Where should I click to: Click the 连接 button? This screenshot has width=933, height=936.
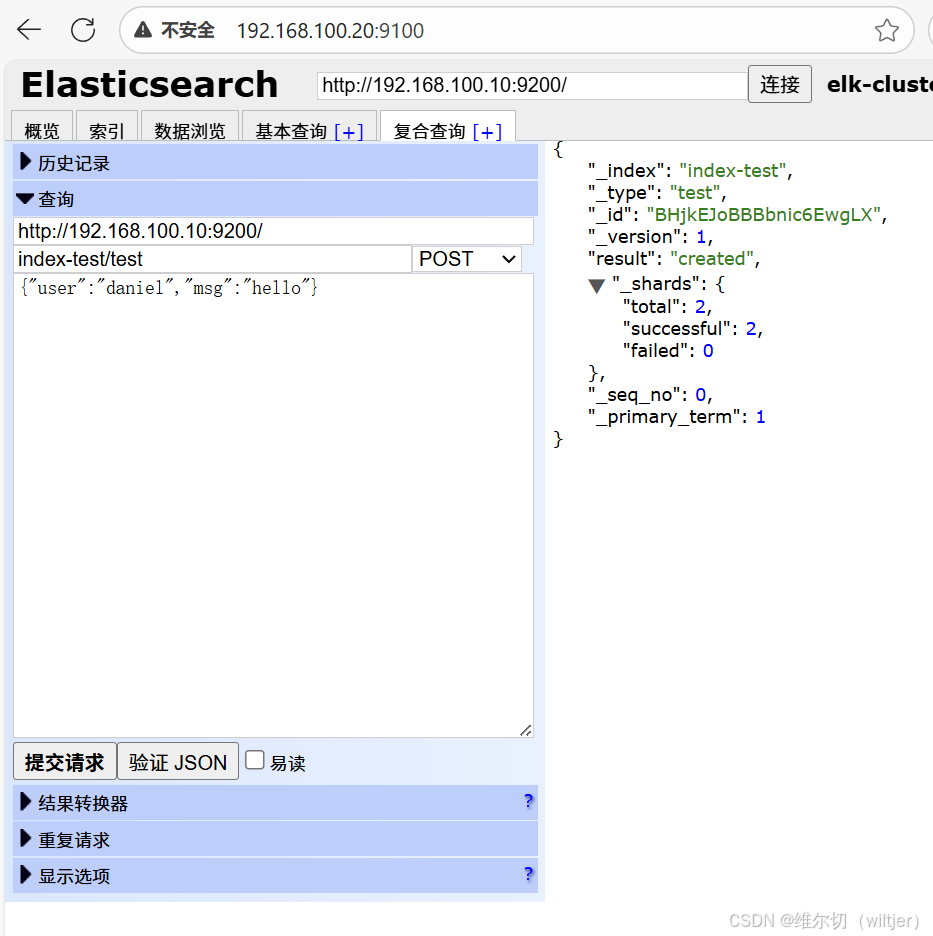pos(780,84)
